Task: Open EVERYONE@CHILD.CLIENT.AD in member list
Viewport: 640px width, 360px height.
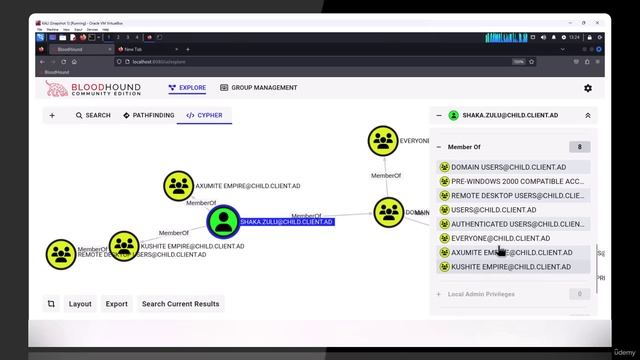Action: click(513, 238)
